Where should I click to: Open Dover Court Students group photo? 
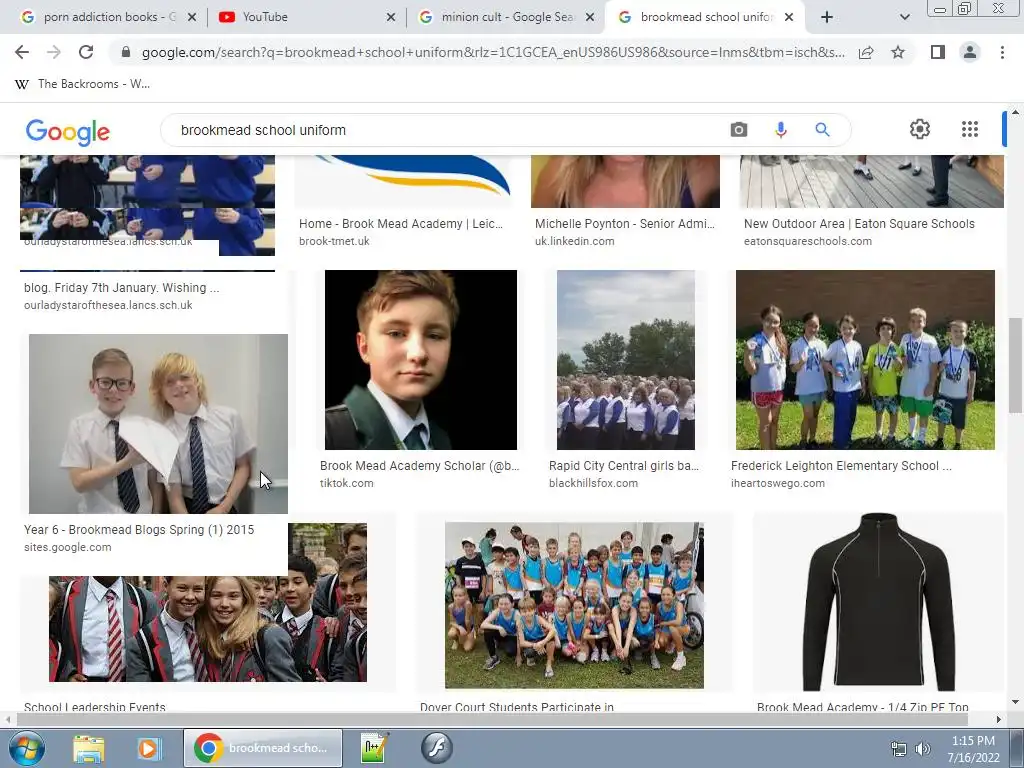(x=574, y=605)
